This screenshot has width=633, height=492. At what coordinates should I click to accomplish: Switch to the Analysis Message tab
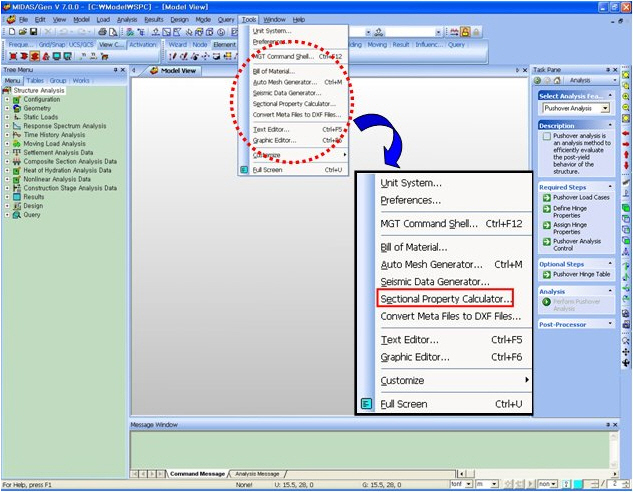[256, 473]
